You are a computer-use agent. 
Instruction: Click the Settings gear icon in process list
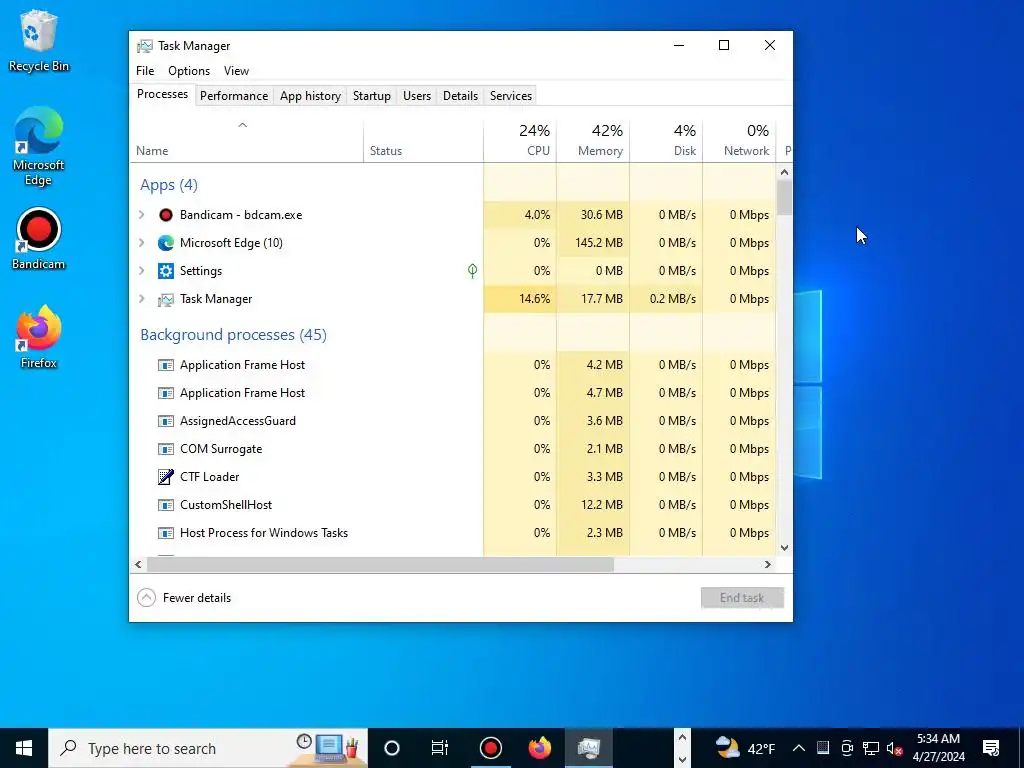pos(166,271)
